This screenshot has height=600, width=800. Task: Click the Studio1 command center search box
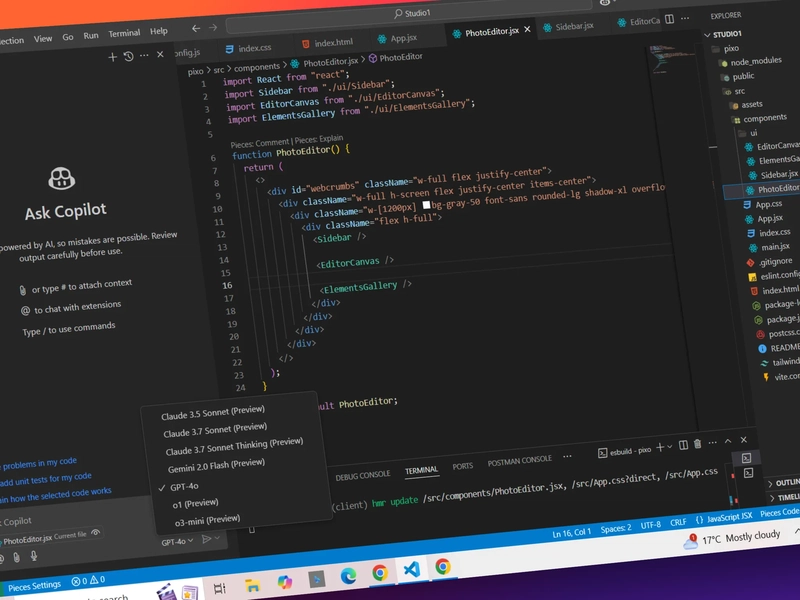(x=411, y=14)
